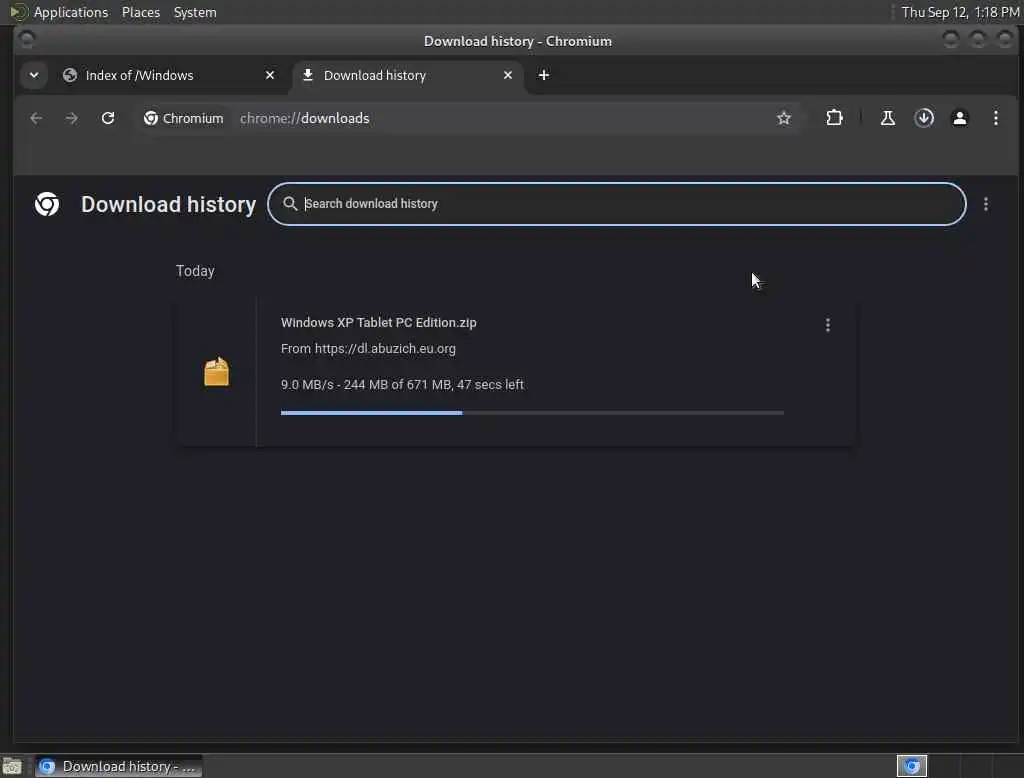The width and height of the screenshot is (1024, 778).
Task: Click the workspace switcher Chromium thumbnail
Action: pos(912,766)
